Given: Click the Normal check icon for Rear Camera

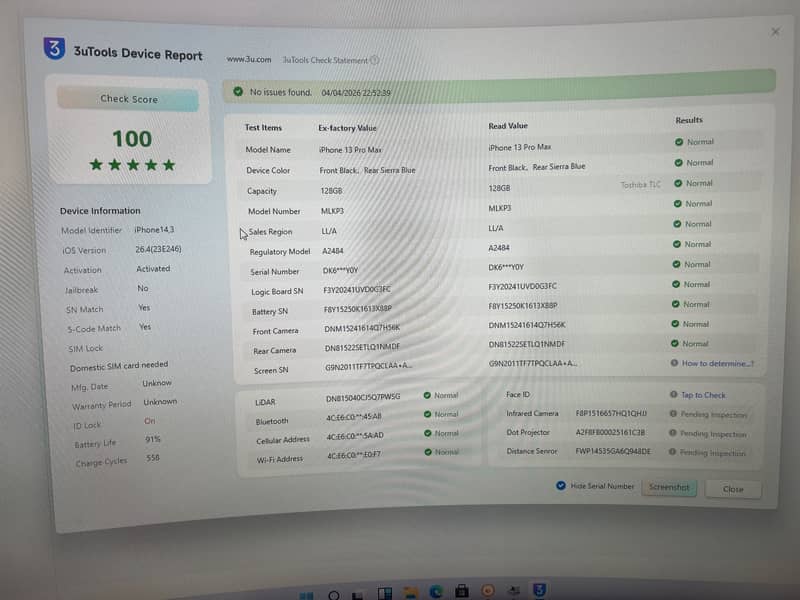Looking at the screenshot, I should click(x=674, y=343).
